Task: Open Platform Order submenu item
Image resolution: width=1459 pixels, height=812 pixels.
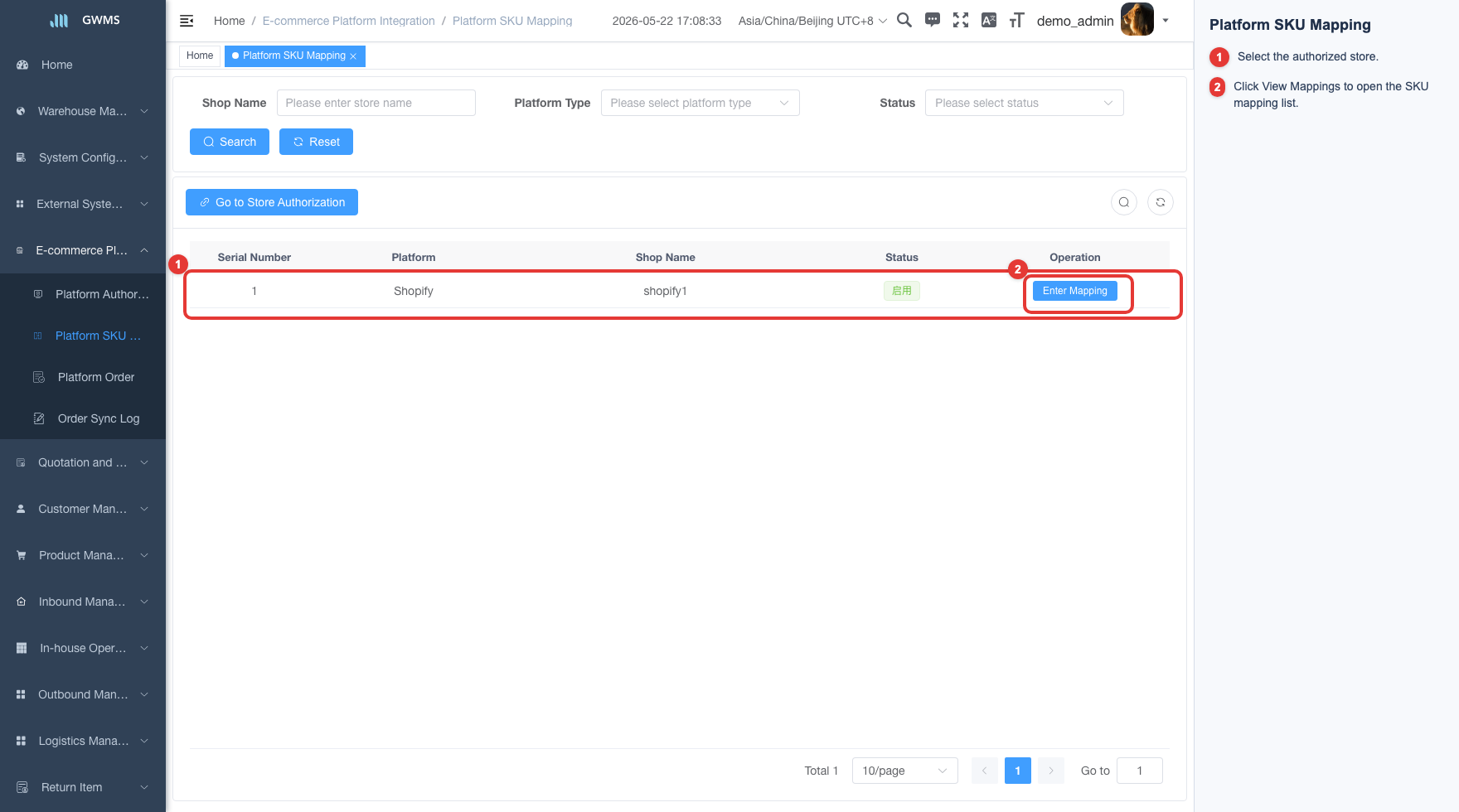Action: tap(83, 377)
